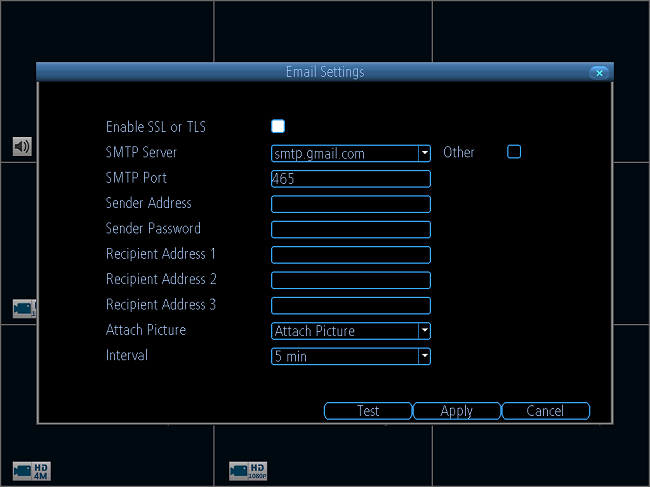Viewport: 650px width, 487px height.
Task: Click the HD 4M camera icon
Action: 32,471
